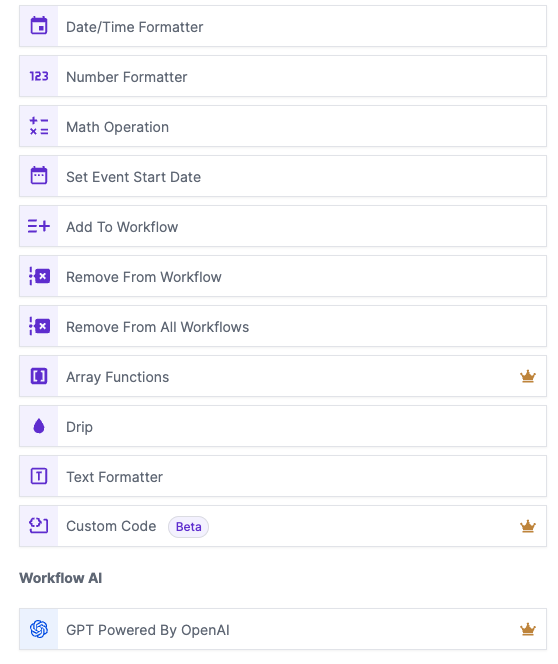Select the Add To Workflow action
This screenshot has height=664, width=558.
coord(283,226)
